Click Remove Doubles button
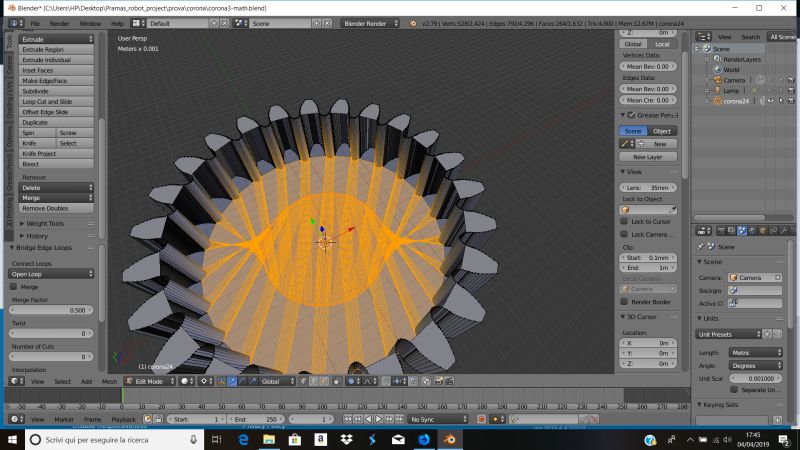The image size is (800, 450). pos(56,208)
